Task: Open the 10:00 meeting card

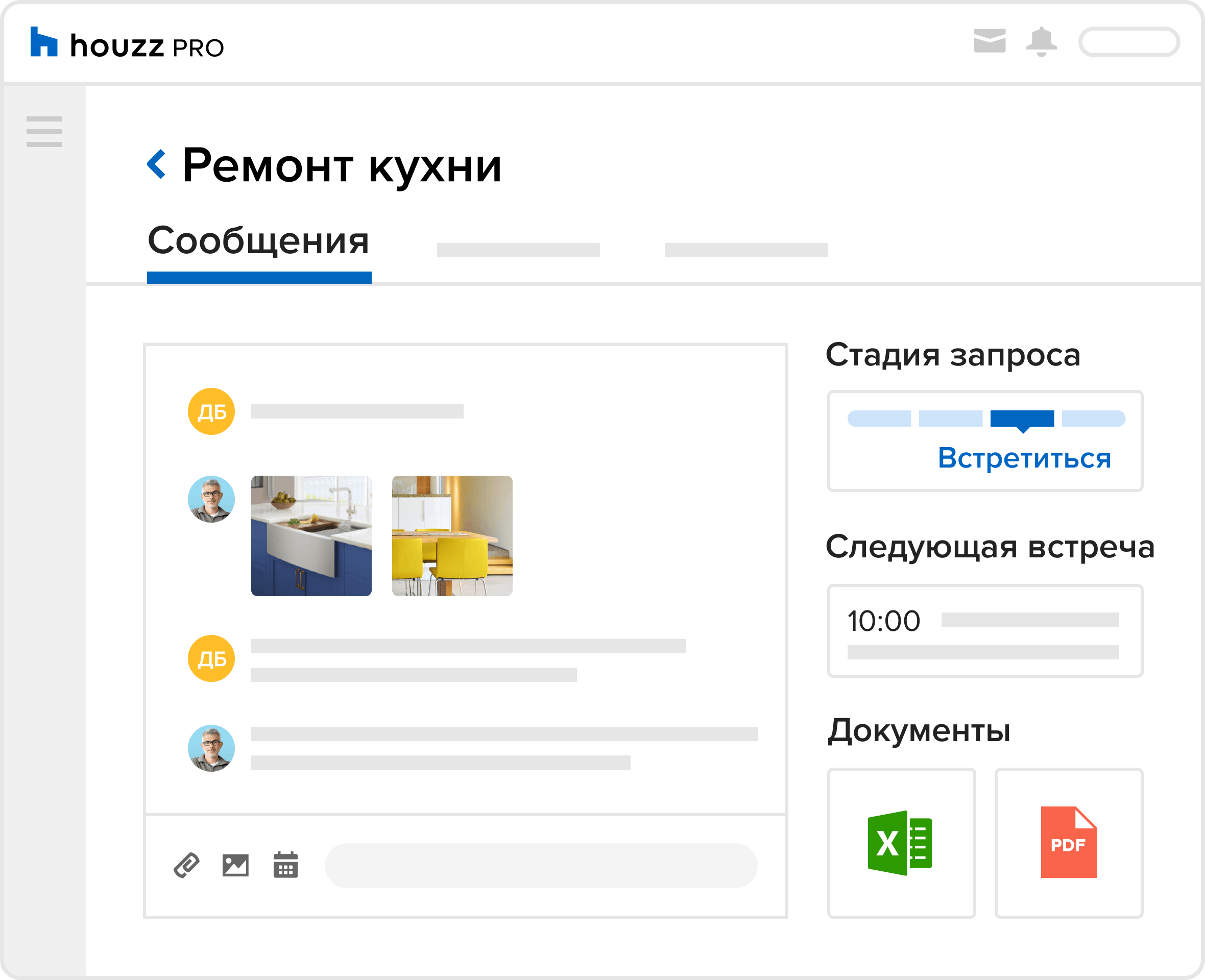Action: coord(985,630)
